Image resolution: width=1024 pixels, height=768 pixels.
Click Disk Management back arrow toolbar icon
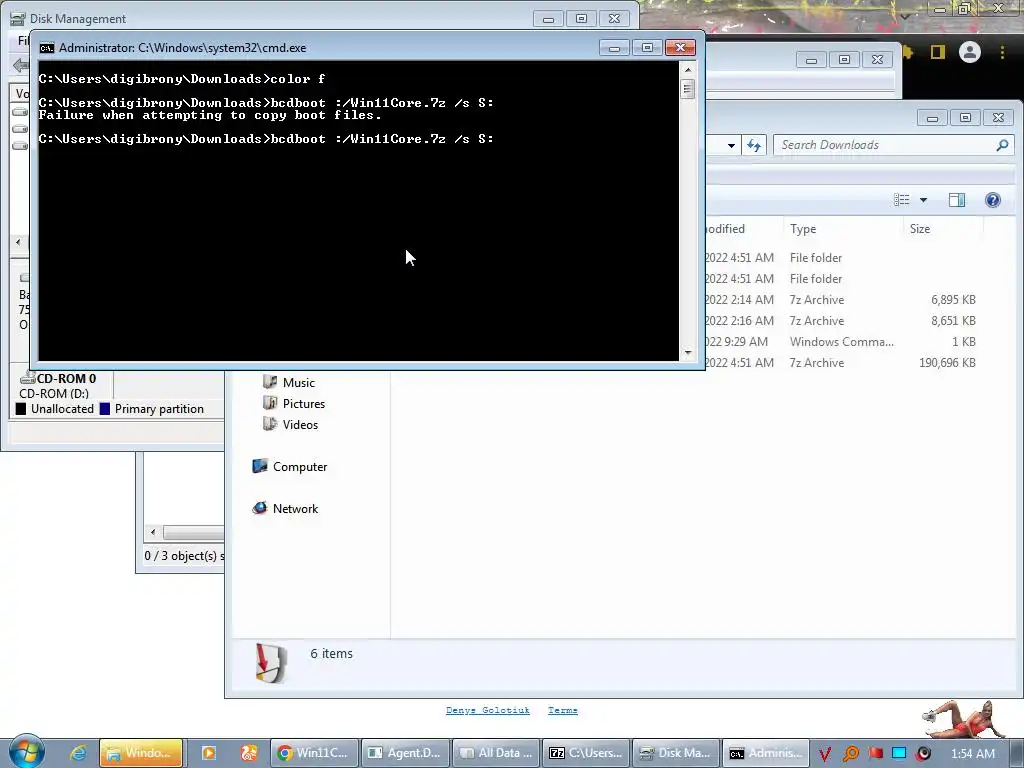20,65
